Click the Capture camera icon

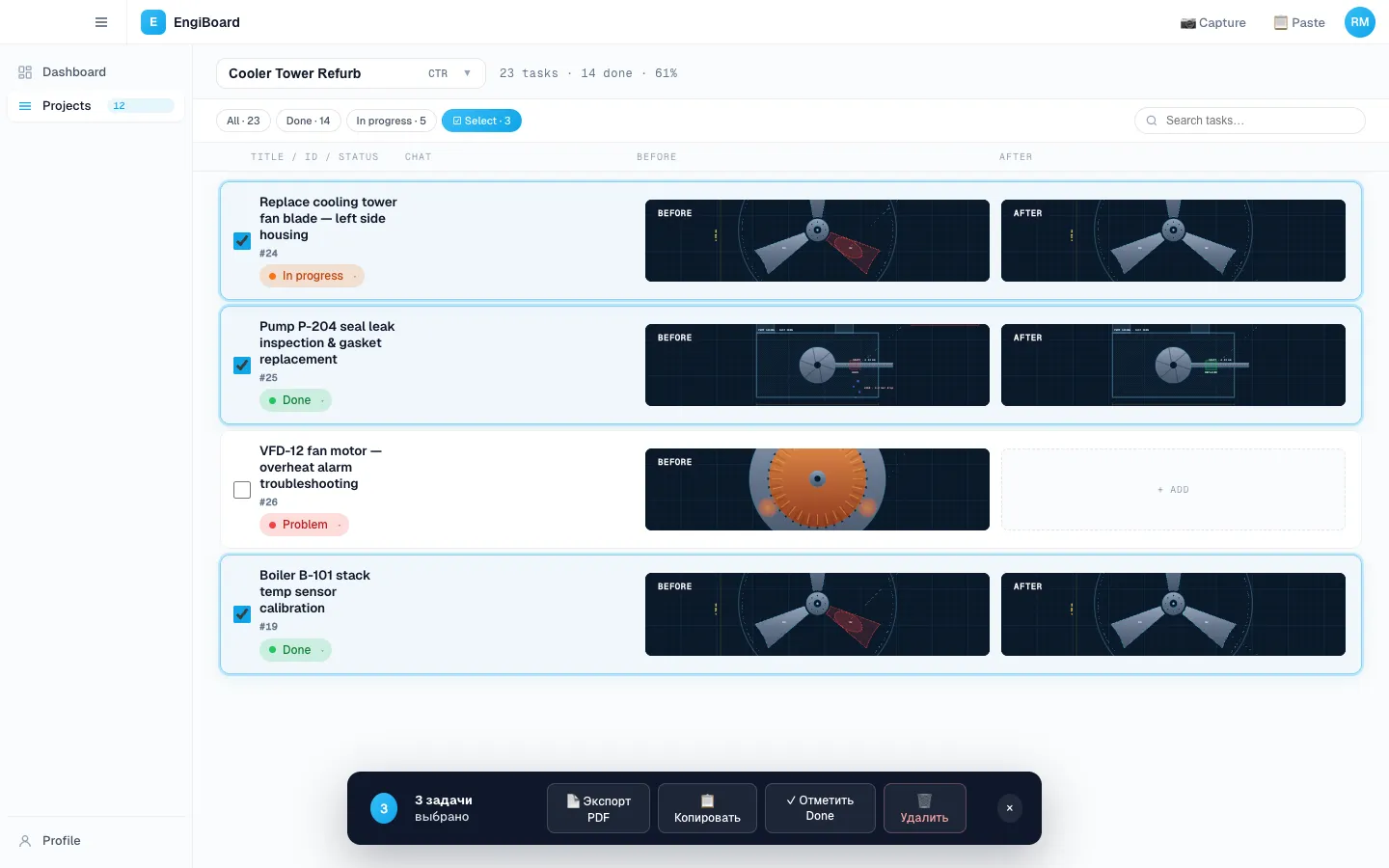click(1188, 23)
